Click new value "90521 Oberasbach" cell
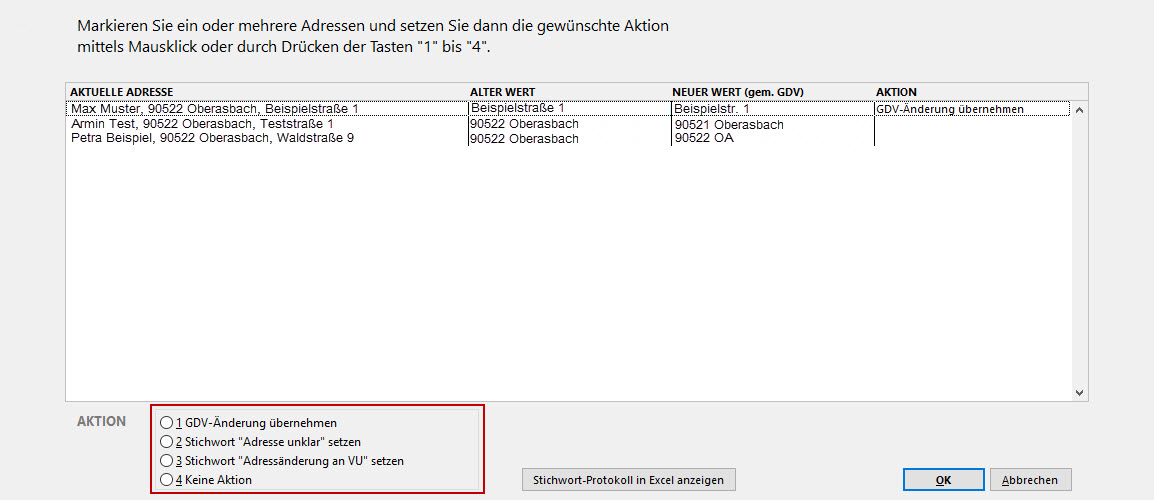Image resolution: width=1154 pixels, height=500 pixels. coord(729,125)
